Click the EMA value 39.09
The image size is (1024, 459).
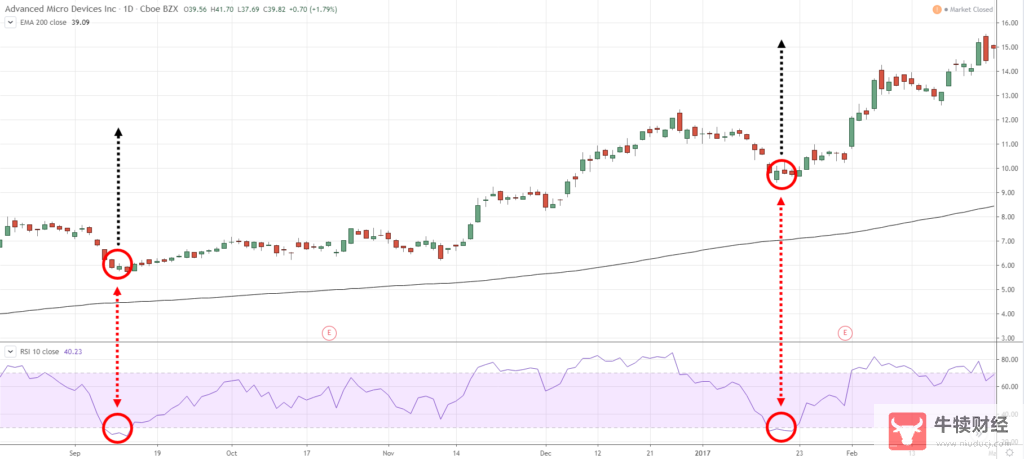coord(80,22)
